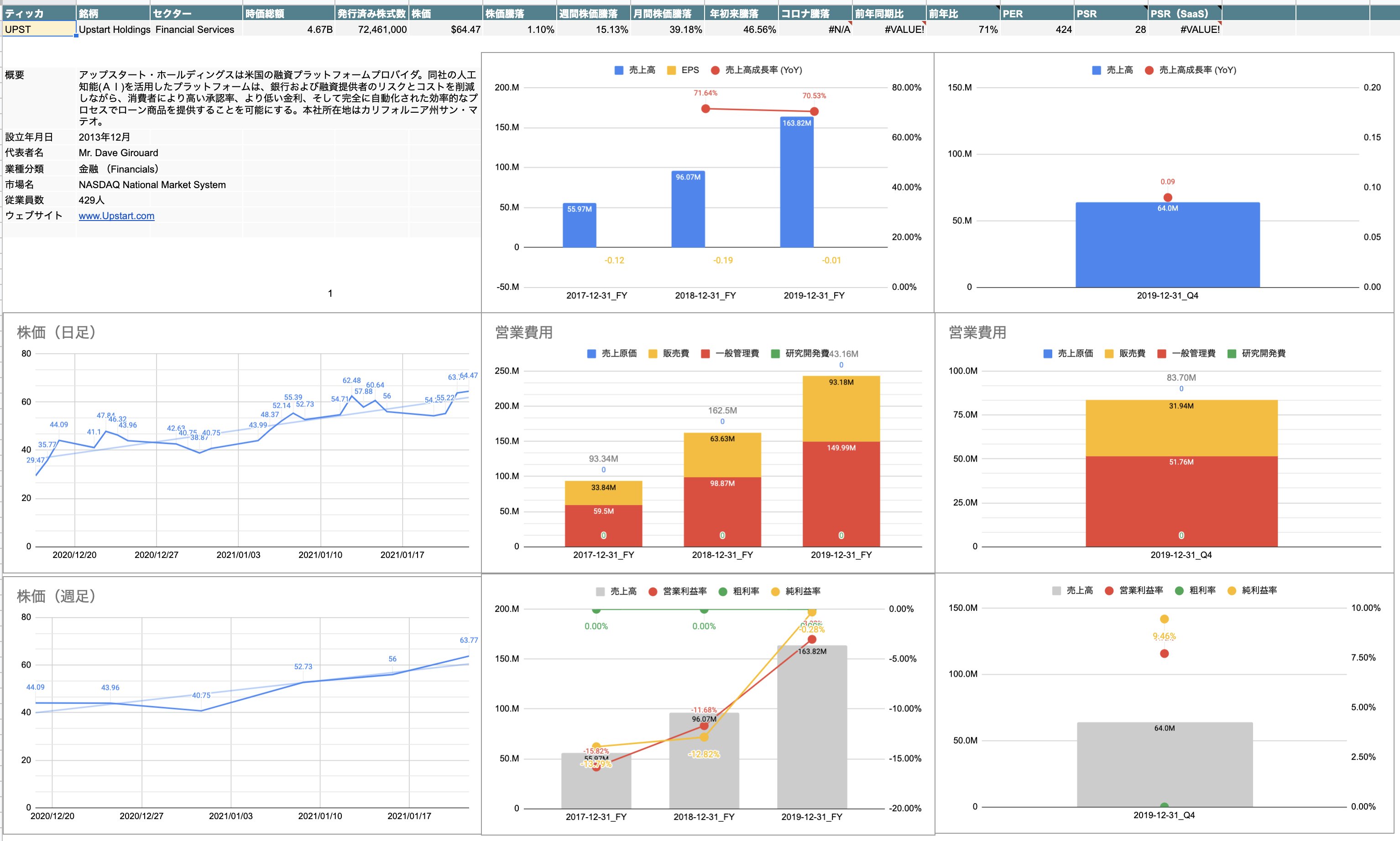Select the 2013年12月 founding date cell
This screenshot has height=841, width=1400.
[113, 137]
